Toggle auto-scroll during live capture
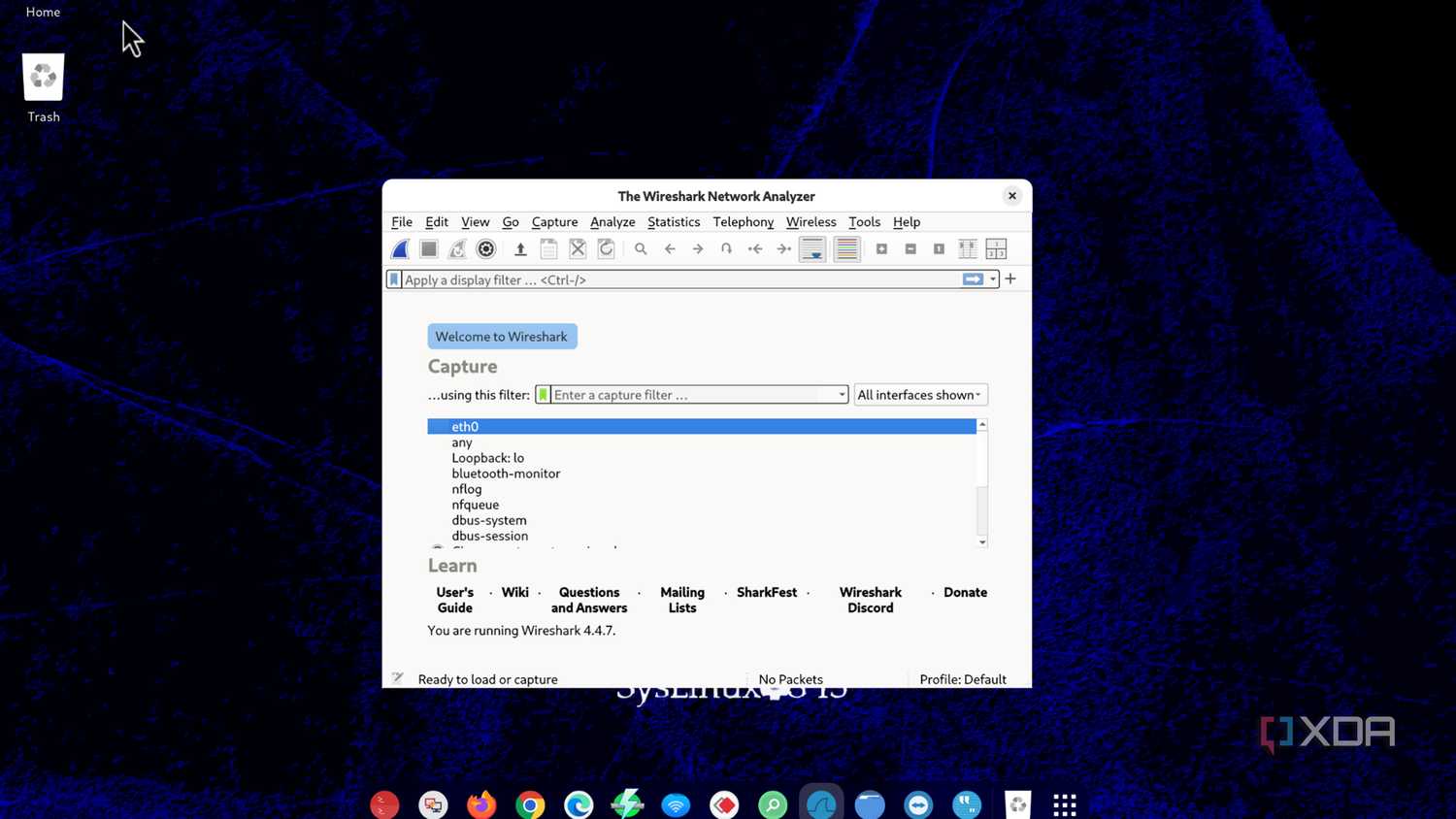This screenshot has height=819, width=1456. [812, 249]
